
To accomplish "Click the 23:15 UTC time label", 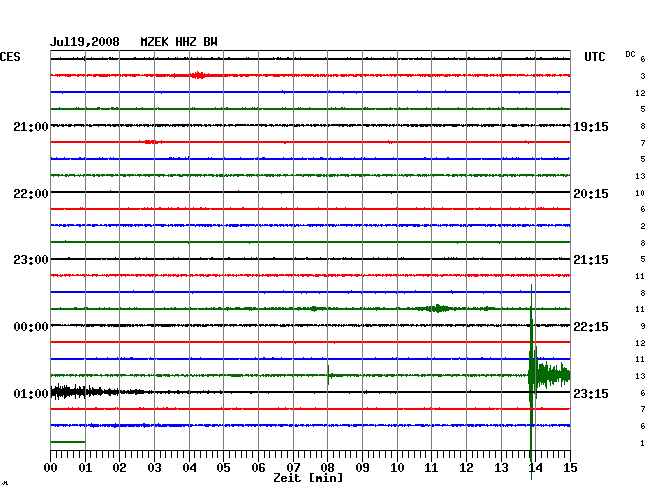I will point(590,394).
